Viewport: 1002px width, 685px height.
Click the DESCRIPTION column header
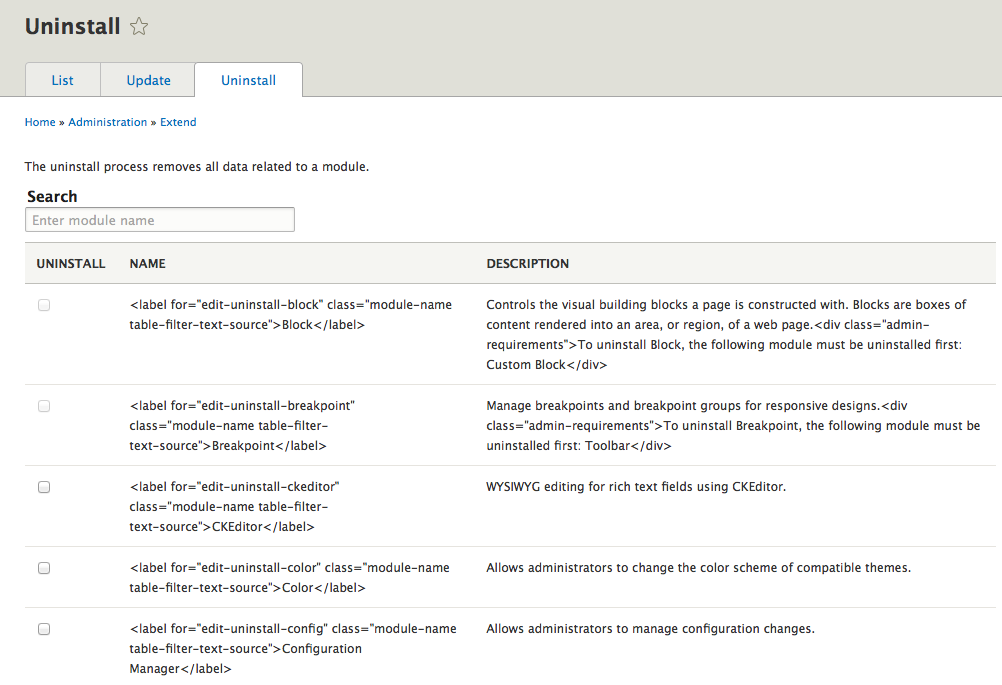(527, 264)
